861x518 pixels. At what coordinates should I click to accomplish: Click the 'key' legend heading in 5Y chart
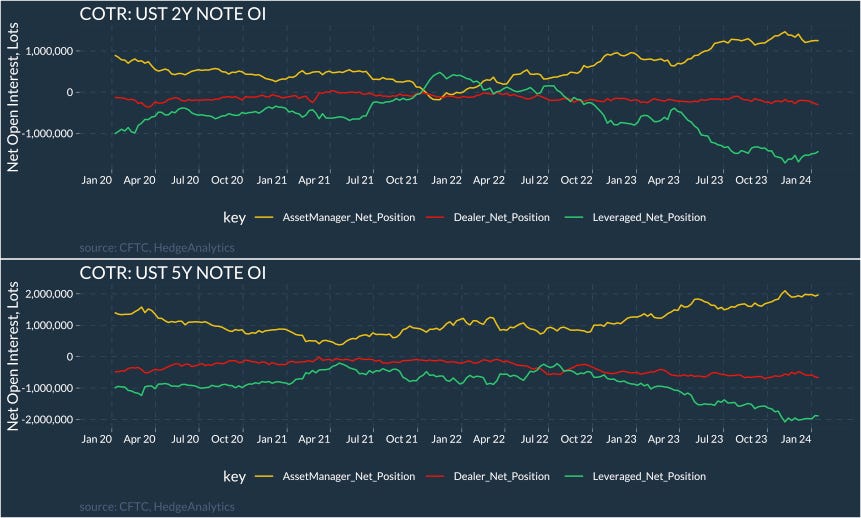tap(234, 476)
